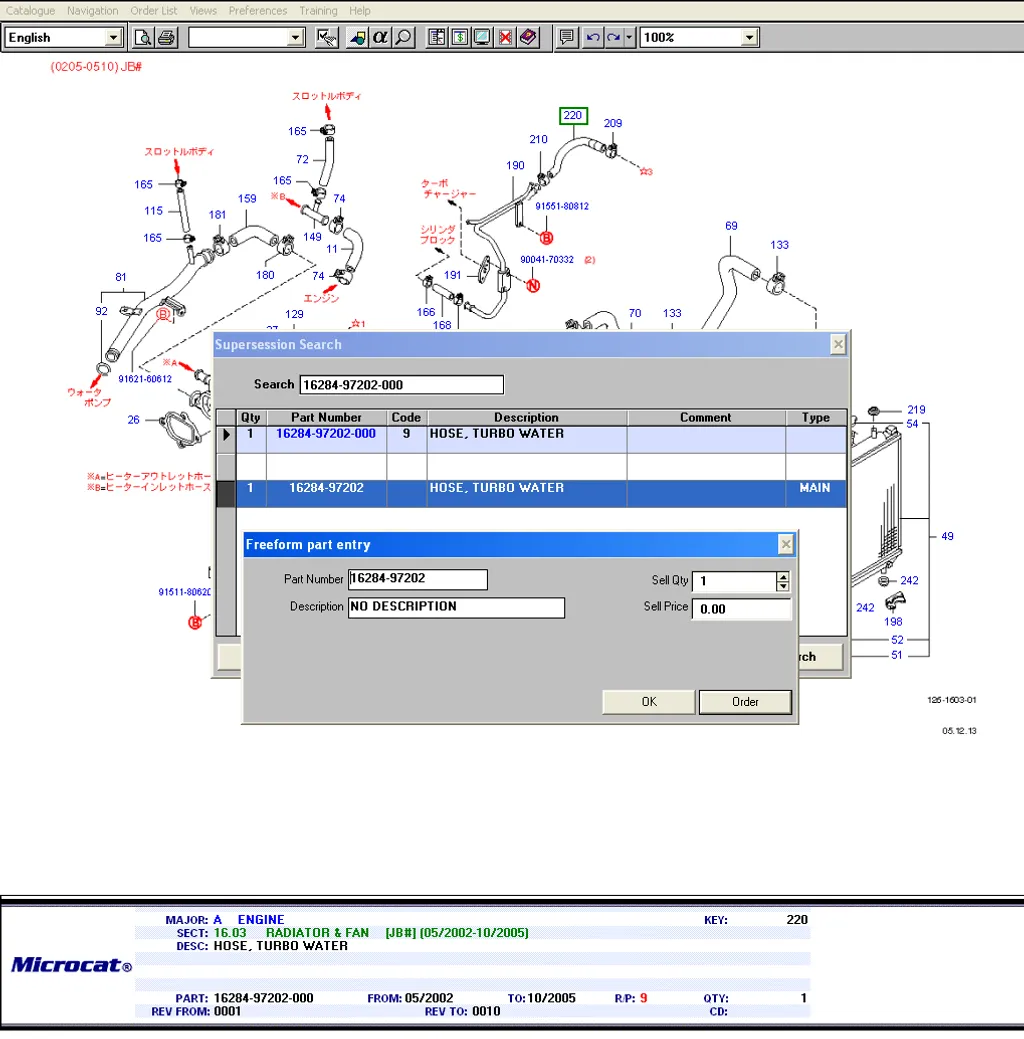
Task: Close the Supersession Search dialog
Action: pyautogui.click(x=838, y=344)
